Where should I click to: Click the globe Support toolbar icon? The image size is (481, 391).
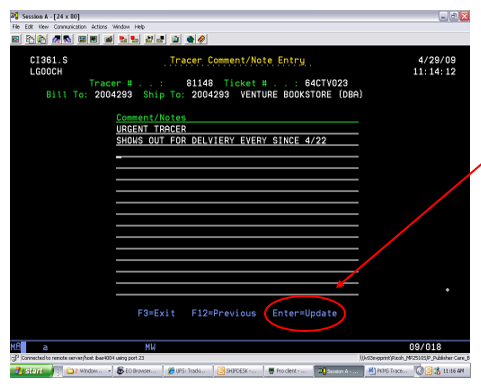pyautogui.click(x=190, y=39)
